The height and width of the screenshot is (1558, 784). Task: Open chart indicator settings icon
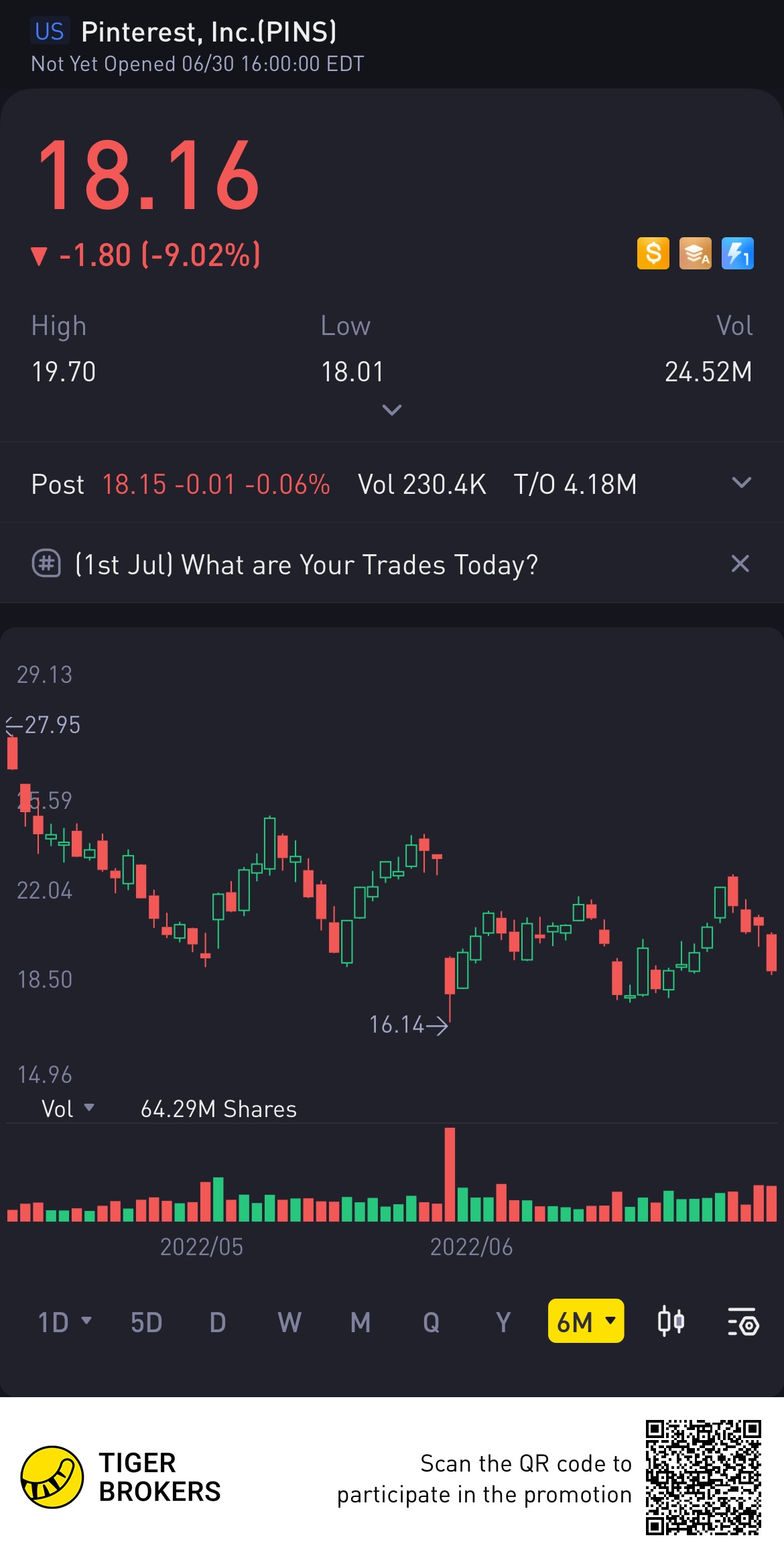coord(742,1321)
